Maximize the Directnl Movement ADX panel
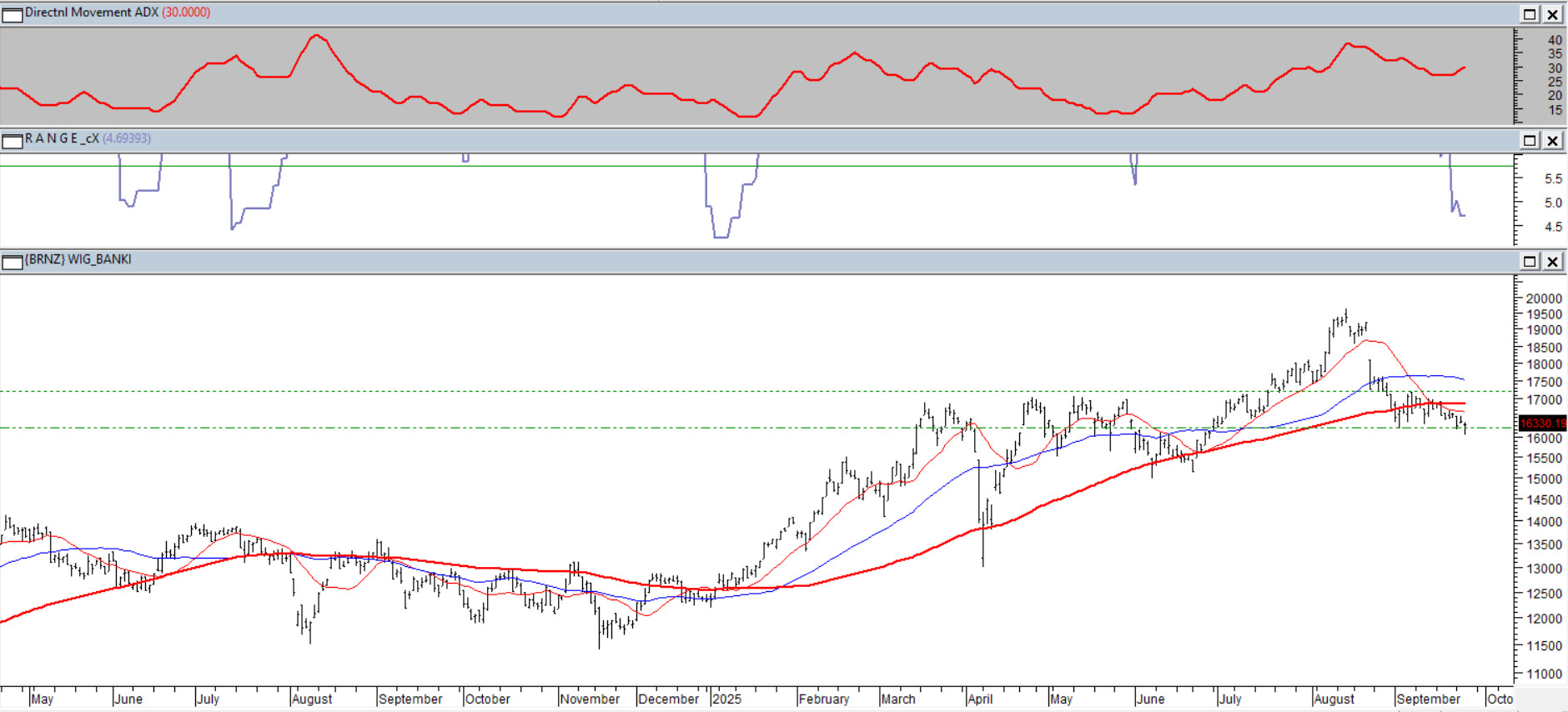 coord(1530,14)
